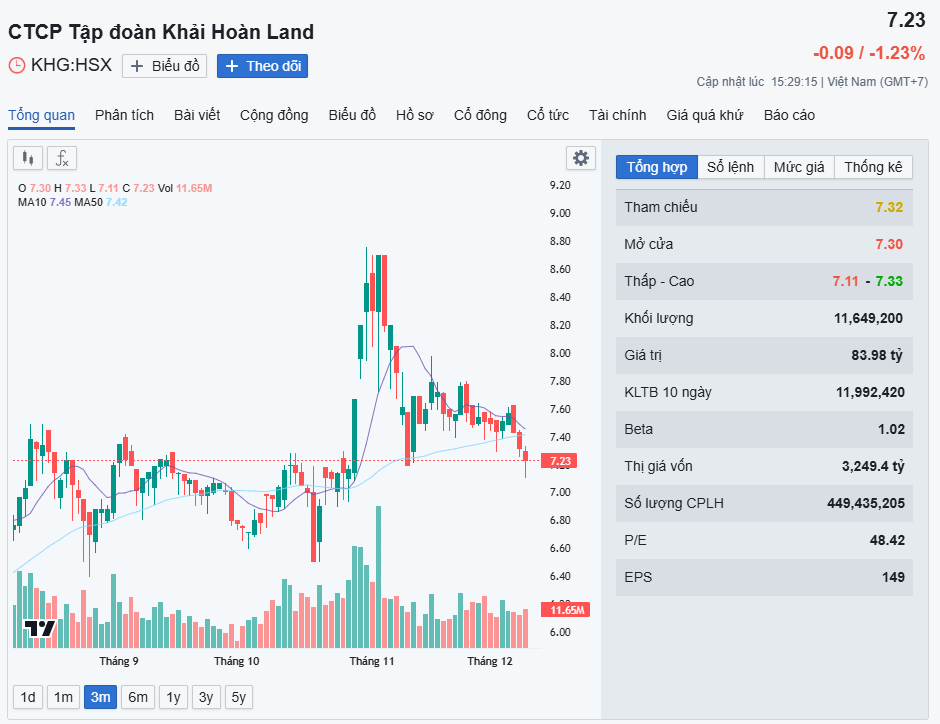Click the 7.23 price marker on axis
This screenshot has width=940, height=724.
pyautogui.click(x=559, y=461)
